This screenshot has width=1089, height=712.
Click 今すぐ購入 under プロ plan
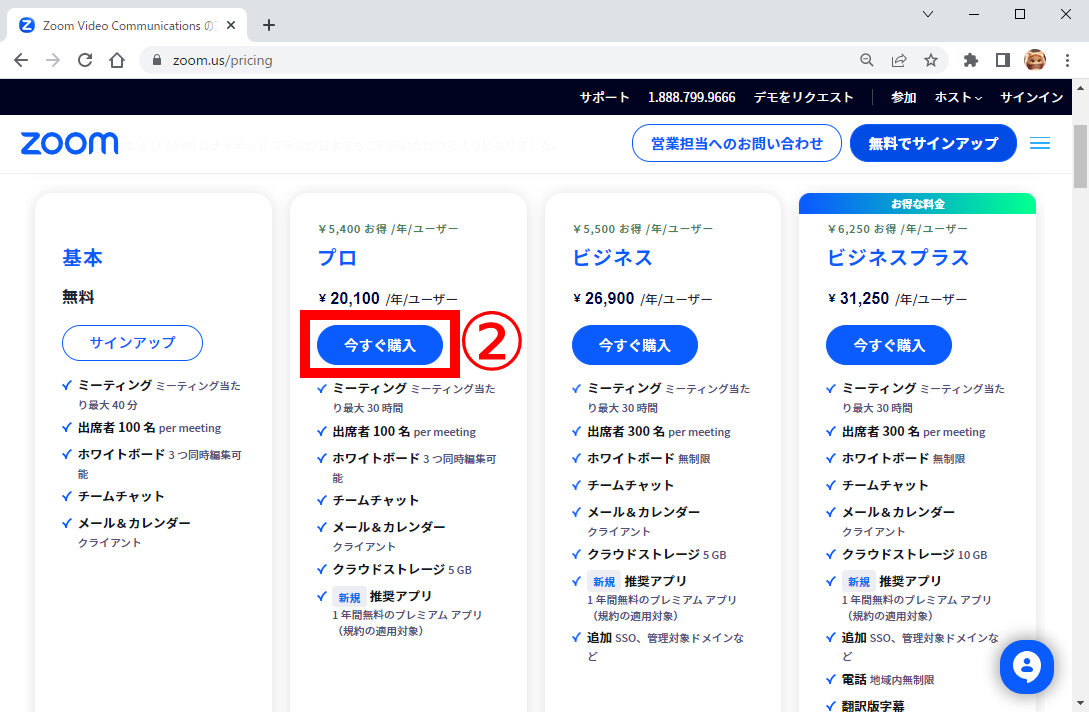point(380,345)
